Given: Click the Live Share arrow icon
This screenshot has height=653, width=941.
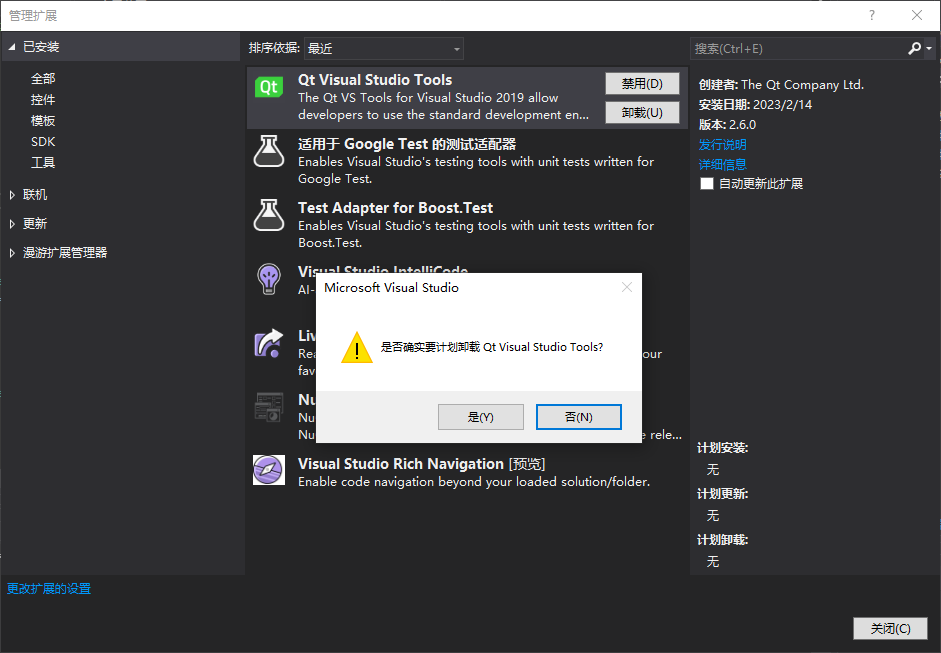Looking at the screenshot, I should [x=269, y=344].
